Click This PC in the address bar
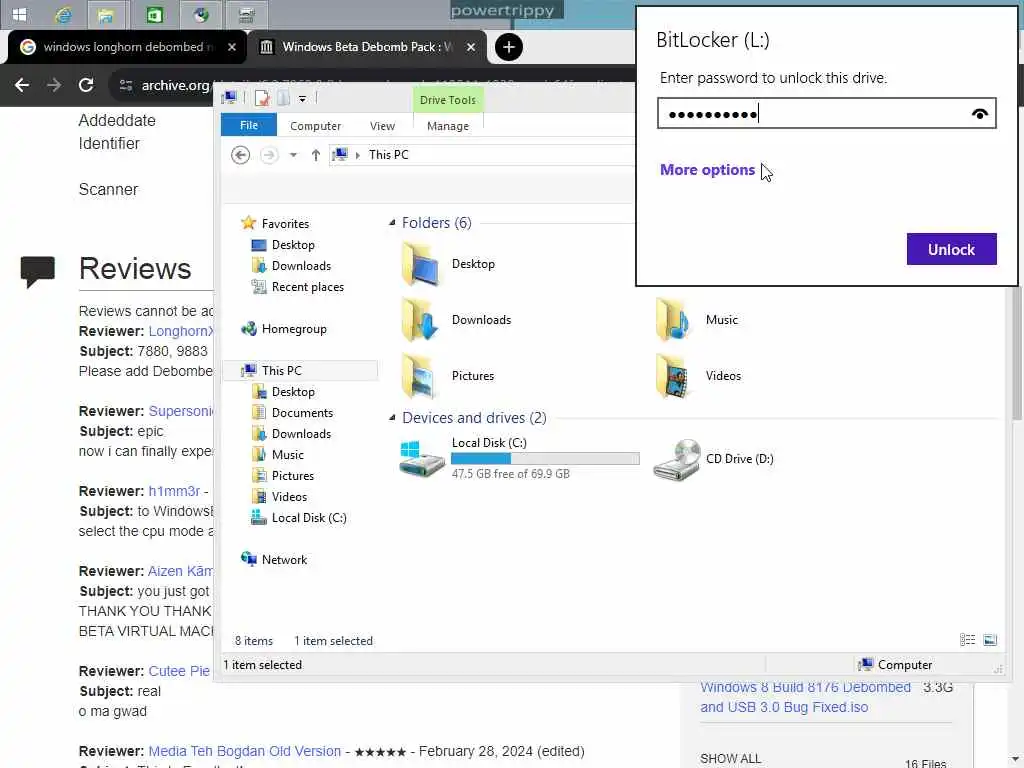Viewport: 1024px width, 768px height. (x=388, y=155)
